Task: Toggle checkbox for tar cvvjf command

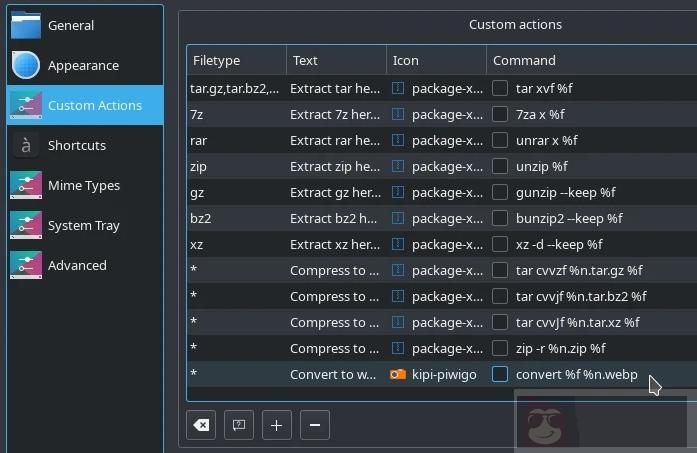Action: (x=500, y=296)
